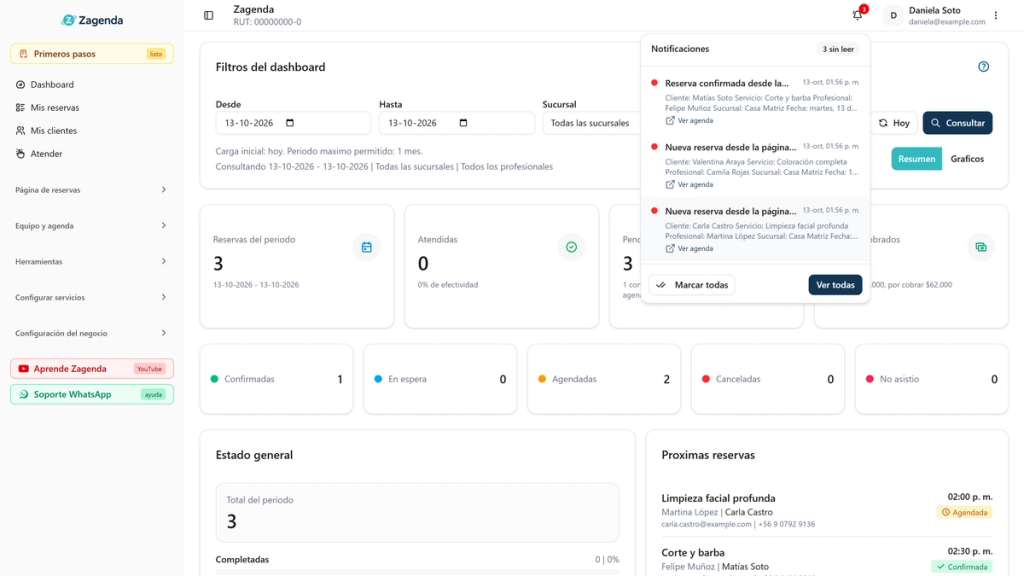The width and height of the screenshot is (1024, 576).
Task: Switch to the Graficos tab
Action: coord(967,159)
